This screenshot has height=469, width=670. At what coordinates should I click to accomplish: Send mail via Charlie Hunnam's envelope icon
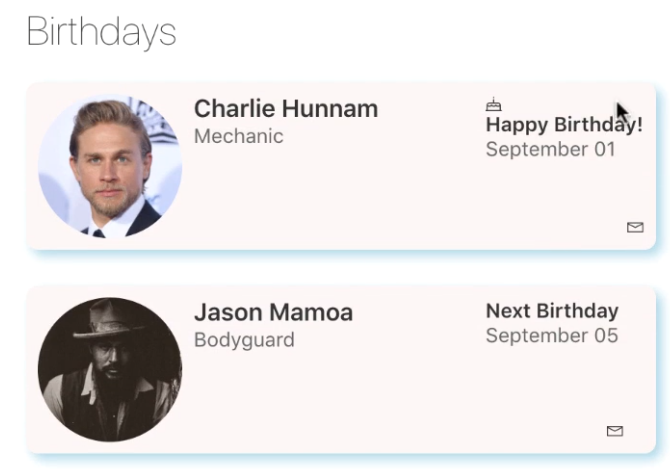[635, 227]
